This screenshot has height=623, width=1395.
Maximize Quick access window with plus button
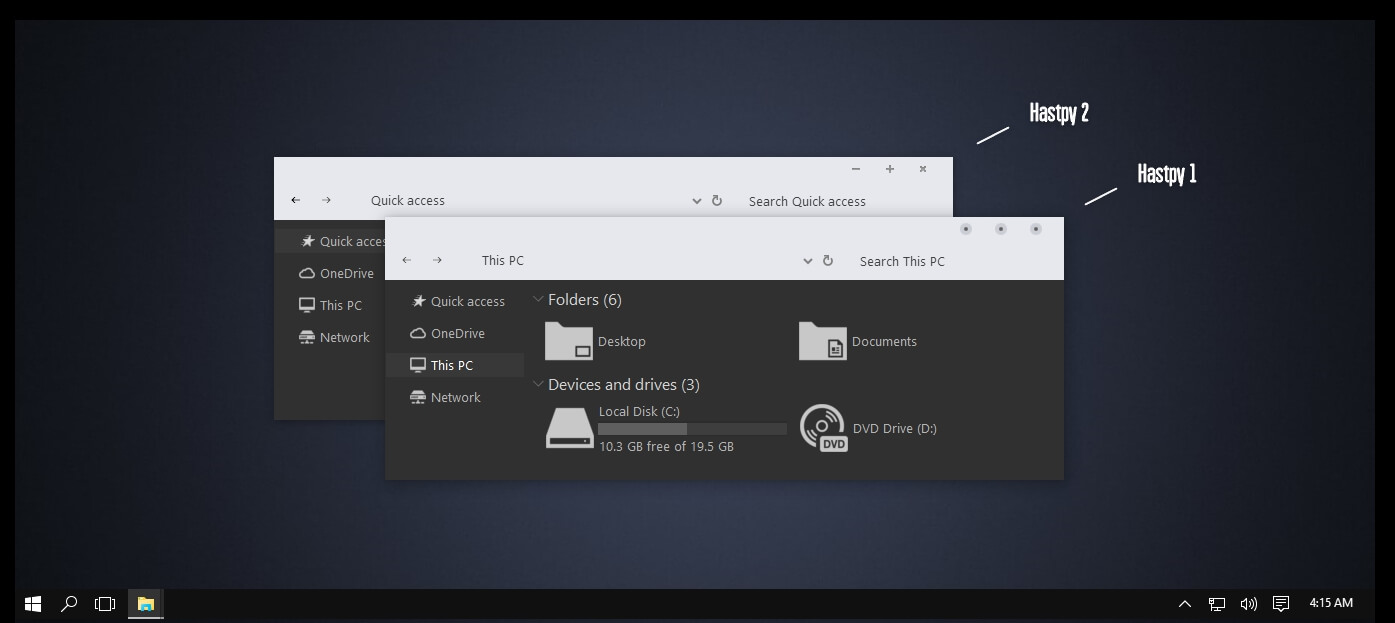(x=890, y=169)
